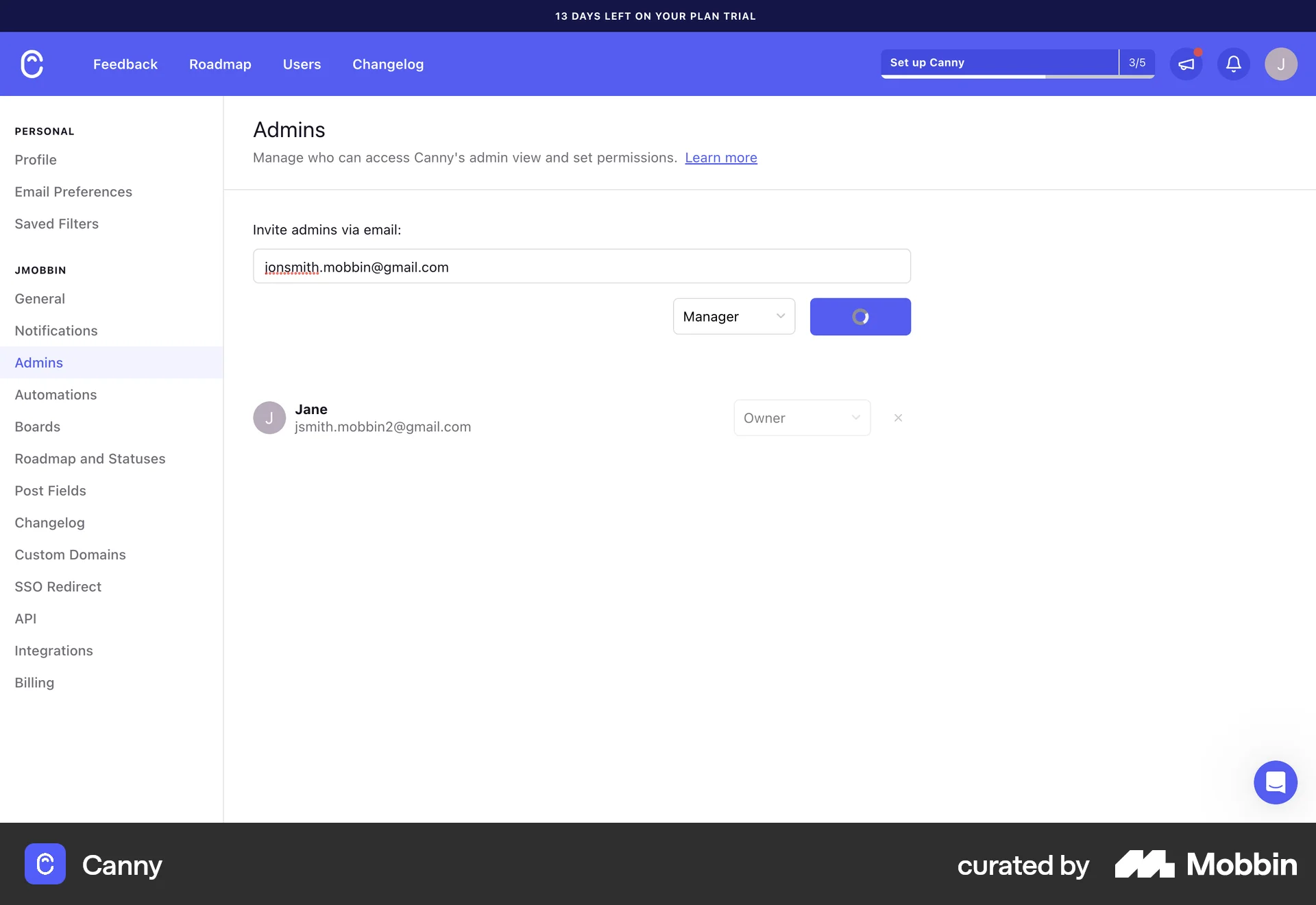The height and width of the screenshot is (905, 1316).
Task: Change Jane's role via the Owner dropdown
Action: [802, 418]
